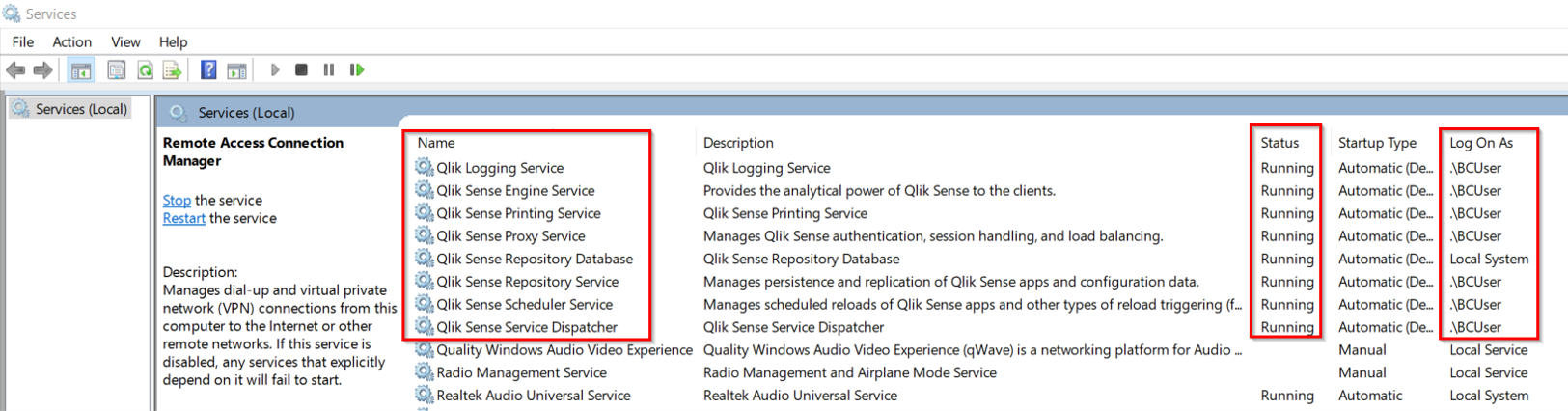The width and height of the screenshot is (1568, 411).
Task: Click gear icon of Realtek Audio Universal Service
Action: click(425, 396)
